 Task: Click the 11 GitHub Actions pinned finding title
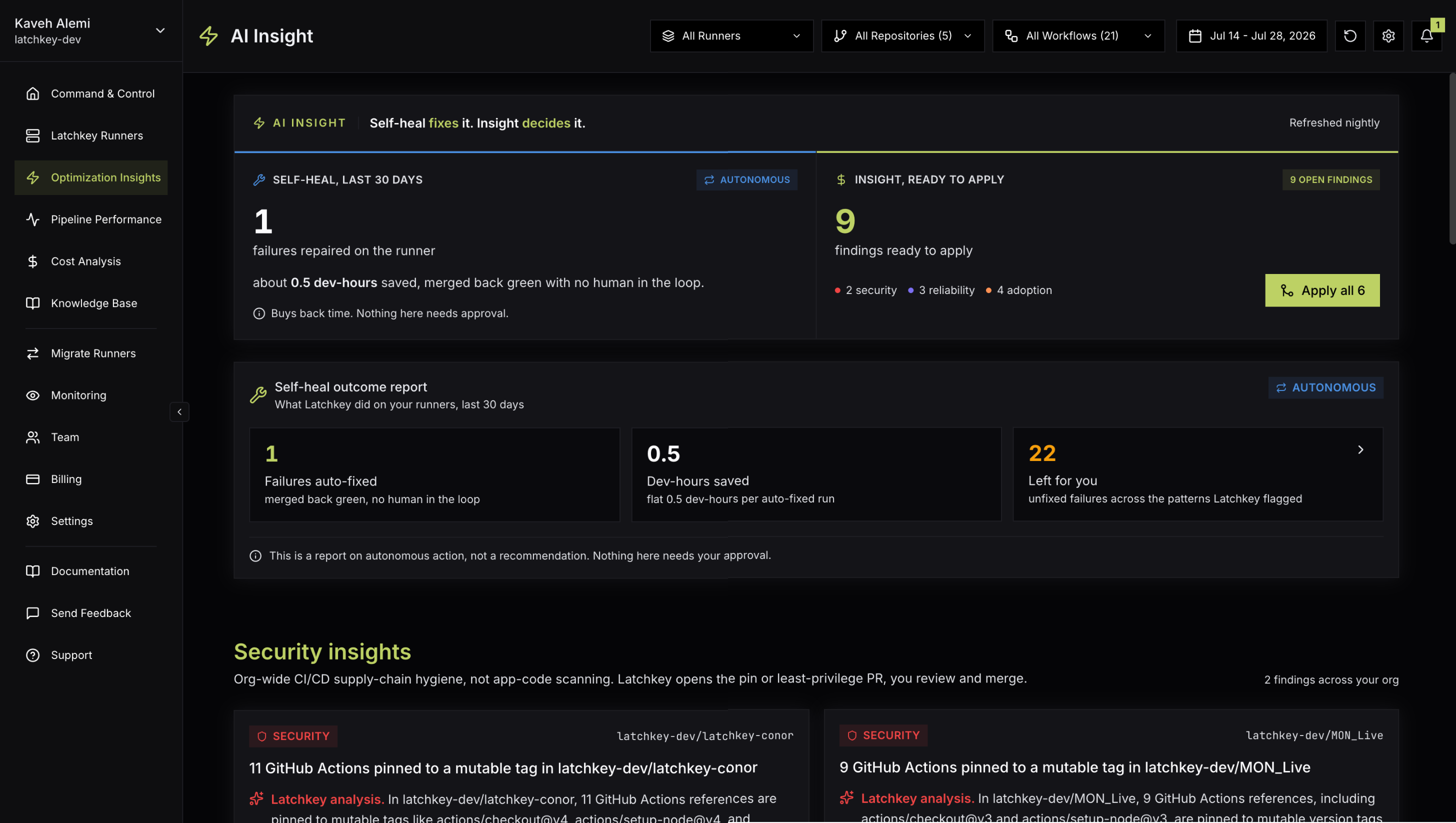point(503,767)
